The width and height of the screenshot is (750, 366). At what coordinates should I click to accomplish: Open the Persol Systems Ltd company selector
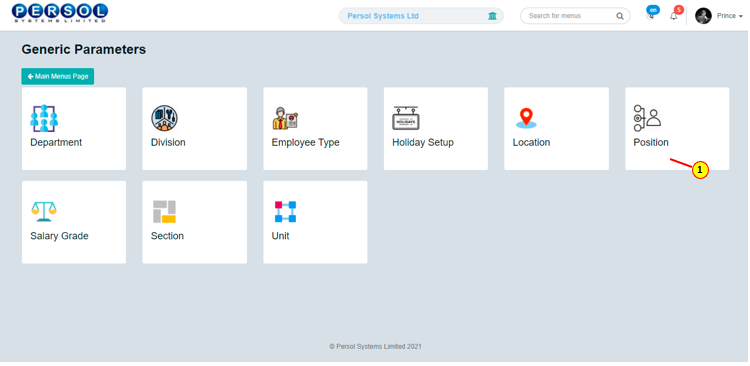coord(421,16)
